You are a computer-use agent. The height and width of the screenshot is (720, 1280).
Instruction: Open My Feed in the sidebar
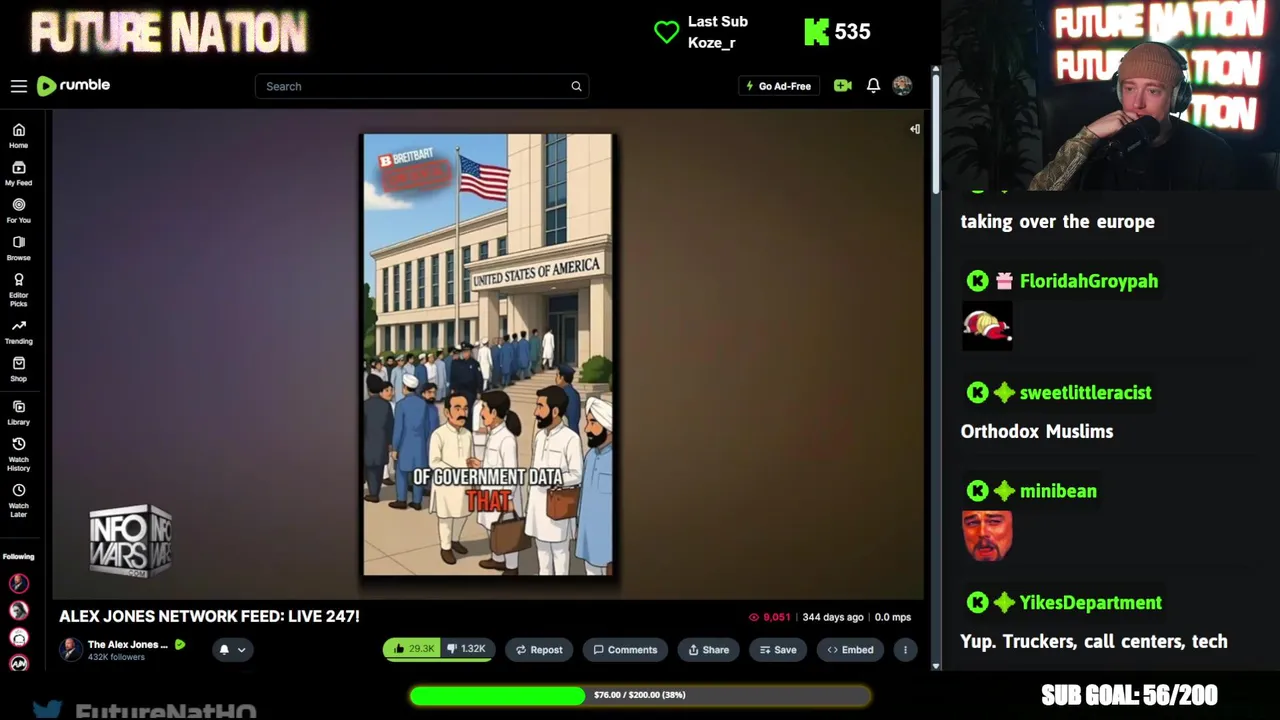pos(18,174)
